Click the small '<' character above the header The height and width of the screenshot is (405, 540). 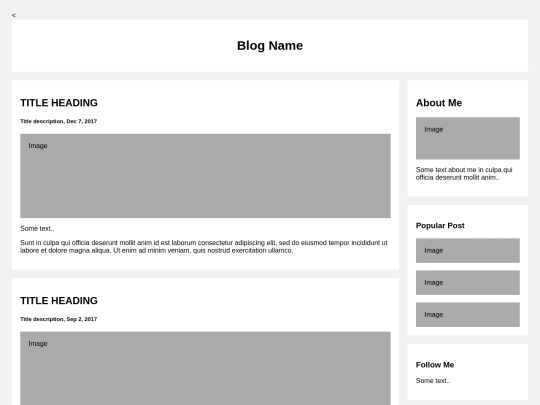click(13, 15)
